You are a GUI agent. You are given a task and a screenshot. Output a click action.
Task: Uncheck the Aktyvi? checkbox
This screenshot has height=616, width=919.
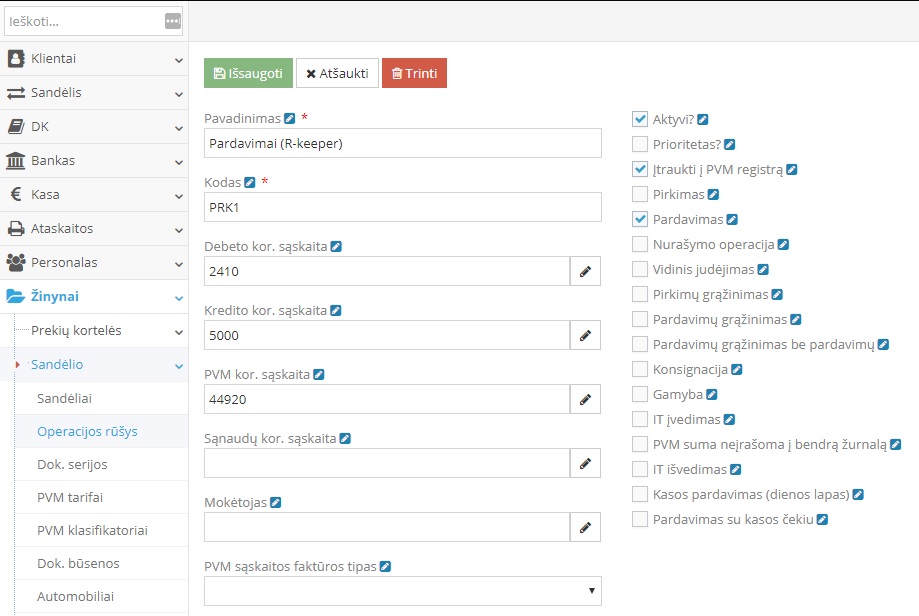(640, 119)
